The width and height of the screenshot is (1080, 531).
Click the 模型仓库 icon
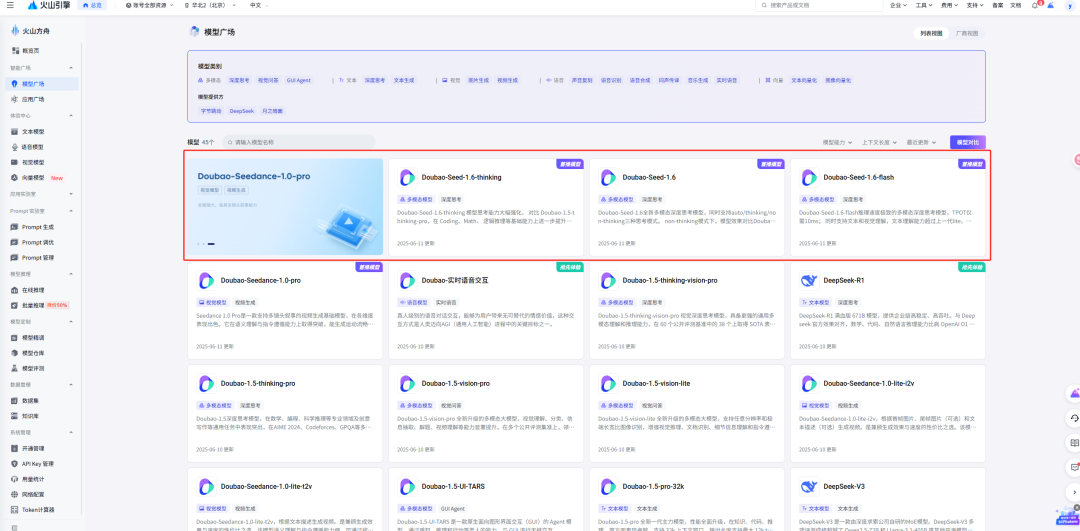pos(15,353)
